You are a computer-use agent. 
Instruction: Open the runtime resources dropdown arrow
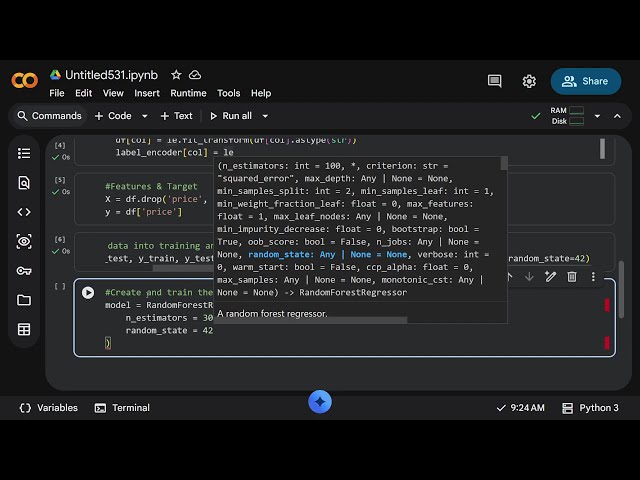[x=597, y=116]
